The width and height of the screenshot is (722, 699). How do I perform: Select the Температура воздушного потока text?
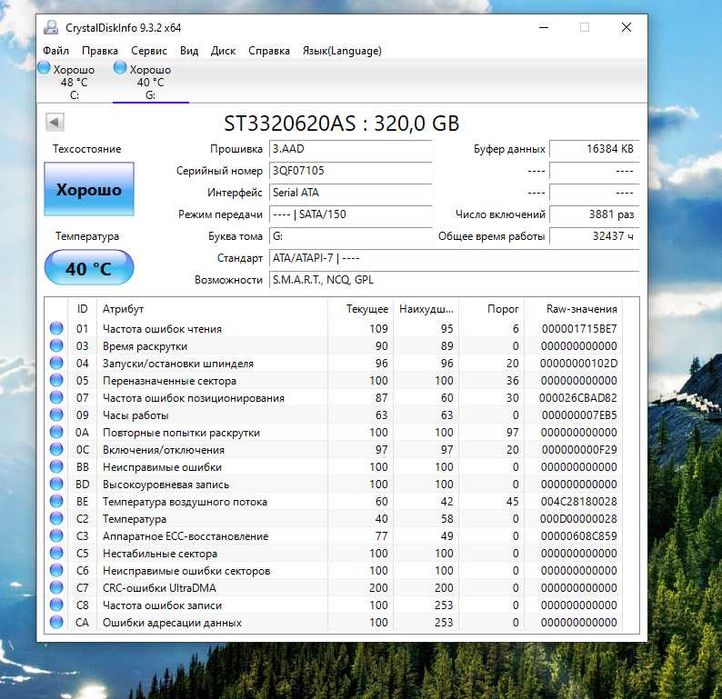click(185, 501)
